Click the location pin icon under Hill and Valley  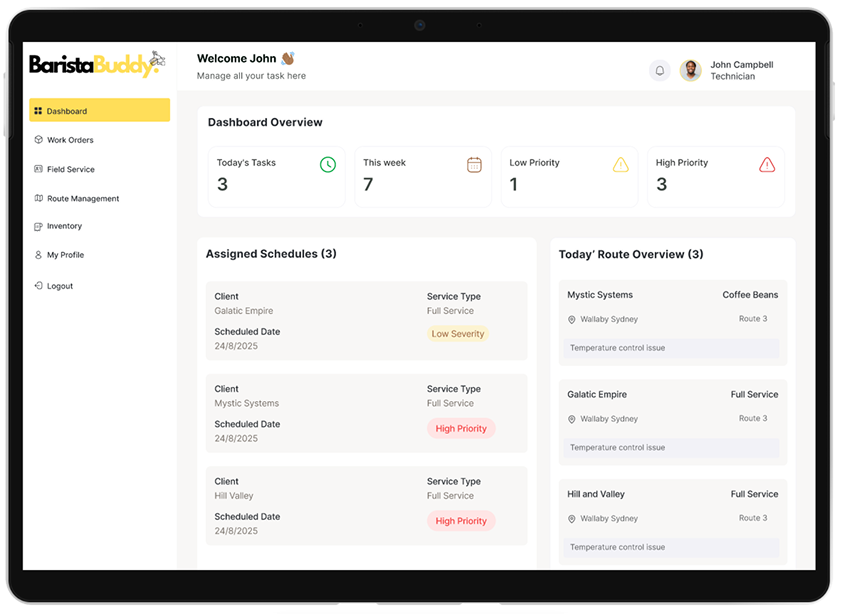tap(572, 519)
